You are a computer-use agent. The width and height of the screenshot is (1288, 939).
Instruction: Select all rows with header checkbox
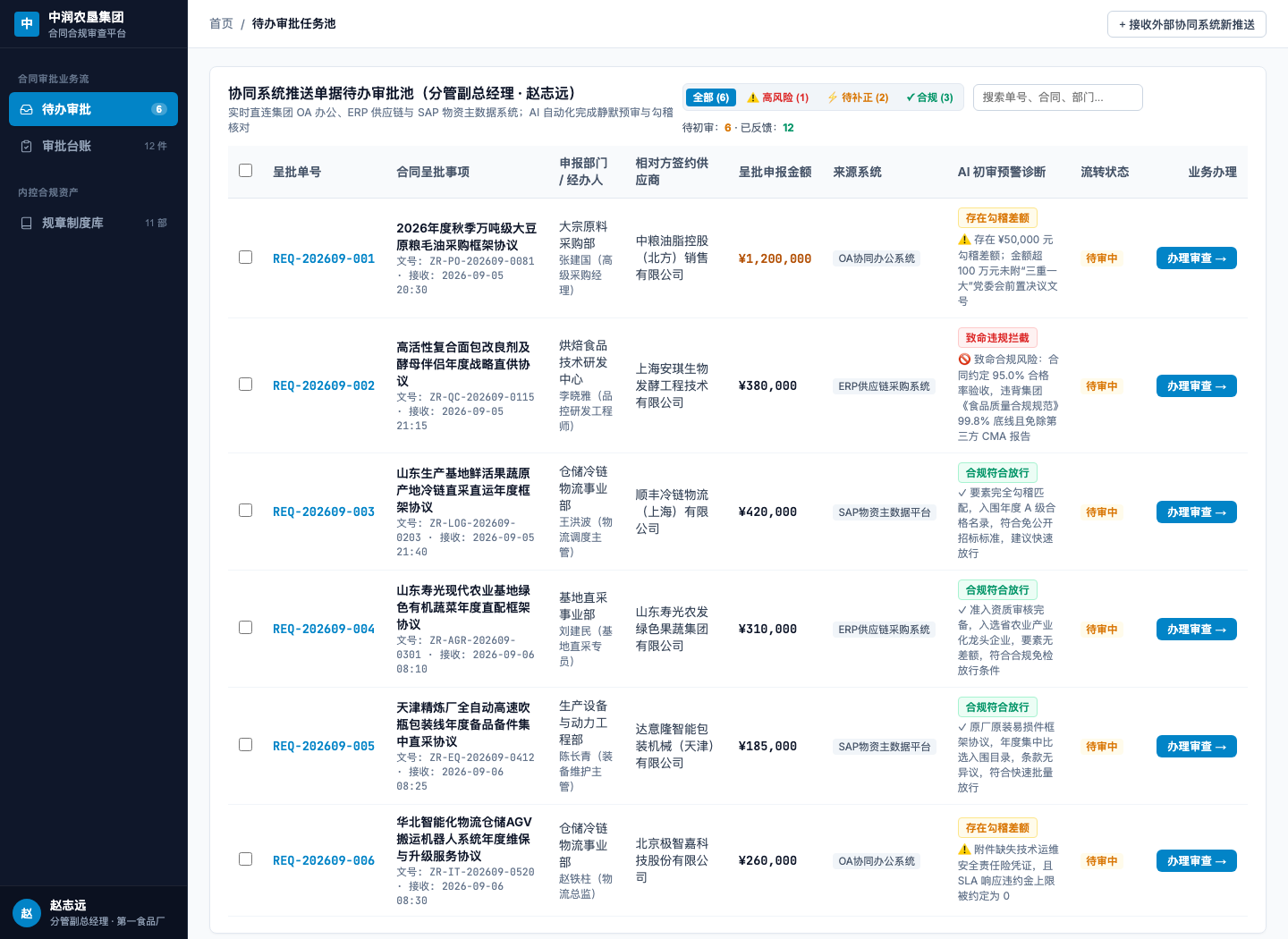pyautogui.click(x=246, y=170)
